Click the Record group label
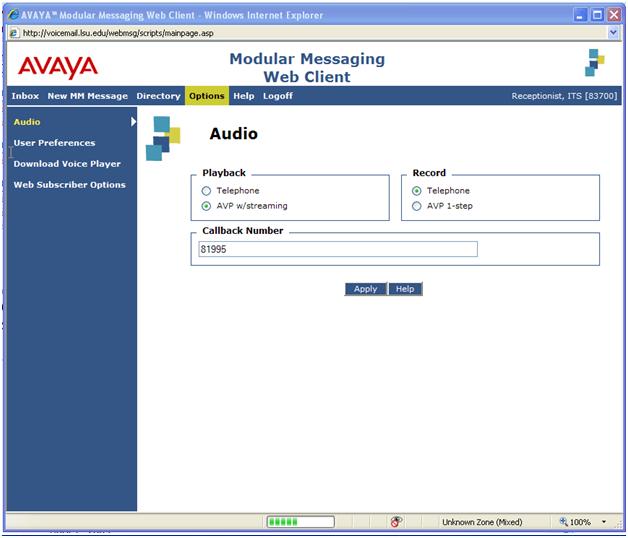 click(x=429, y=173)
